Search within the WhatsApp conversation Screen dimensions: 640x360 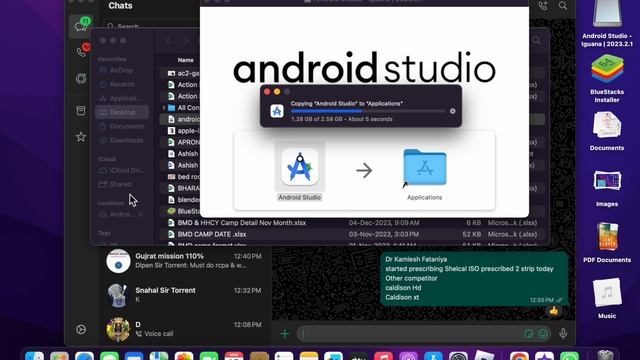pos(563,6)
